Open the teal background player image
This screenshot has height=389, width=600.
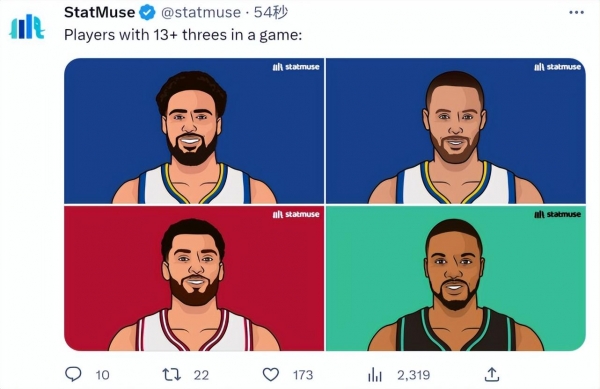[456, 278]
